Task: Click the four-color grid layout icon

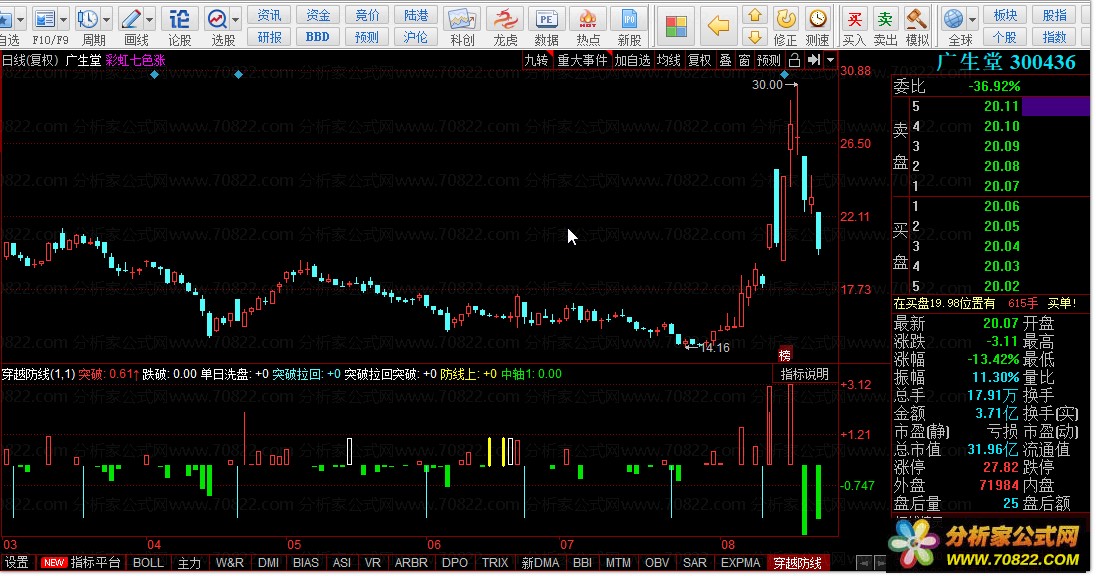Action: [x=676, y=27]
